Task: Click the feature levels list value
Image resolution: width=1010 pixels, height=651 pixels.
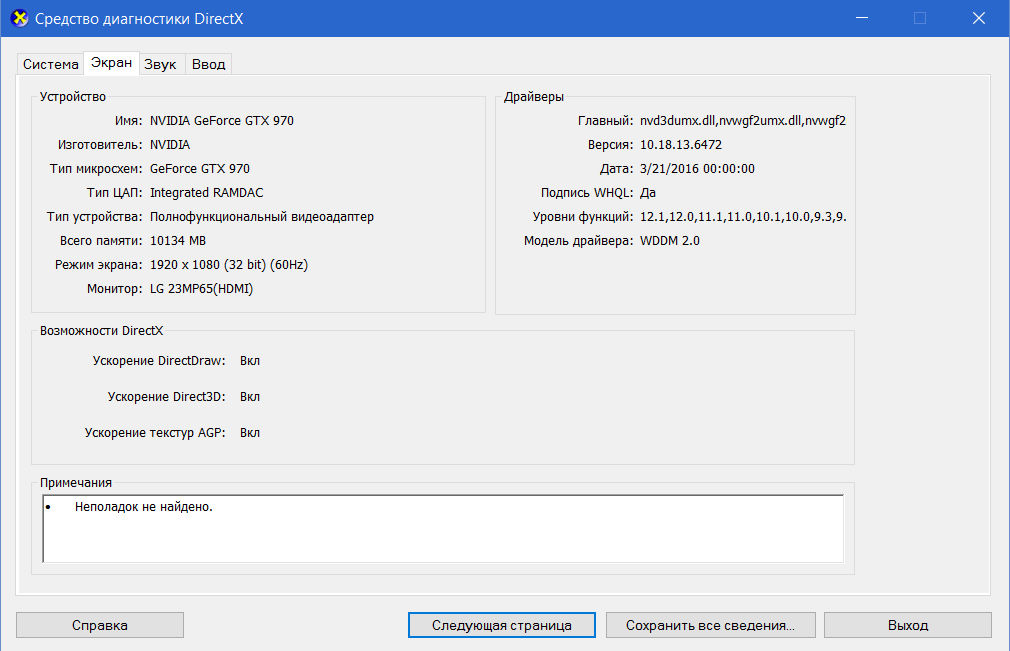Action: click(x=743, y=217)
